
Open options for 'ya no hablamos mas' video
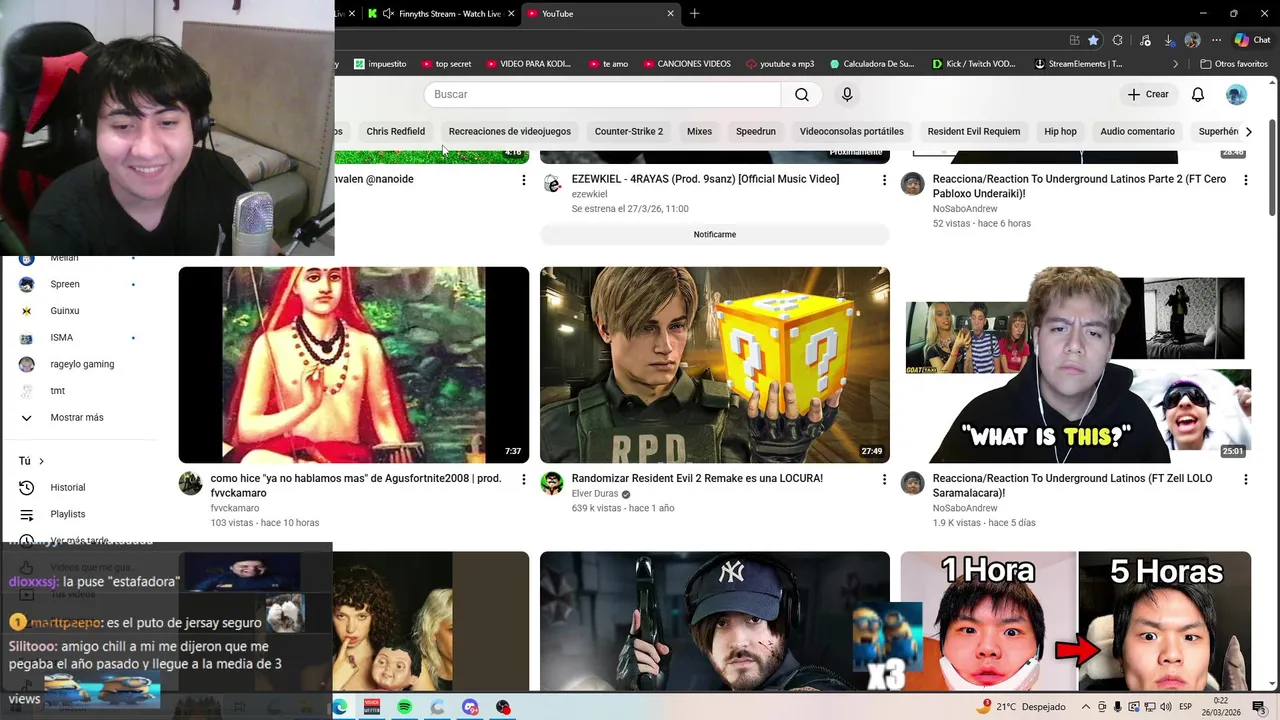coord(523,479)
